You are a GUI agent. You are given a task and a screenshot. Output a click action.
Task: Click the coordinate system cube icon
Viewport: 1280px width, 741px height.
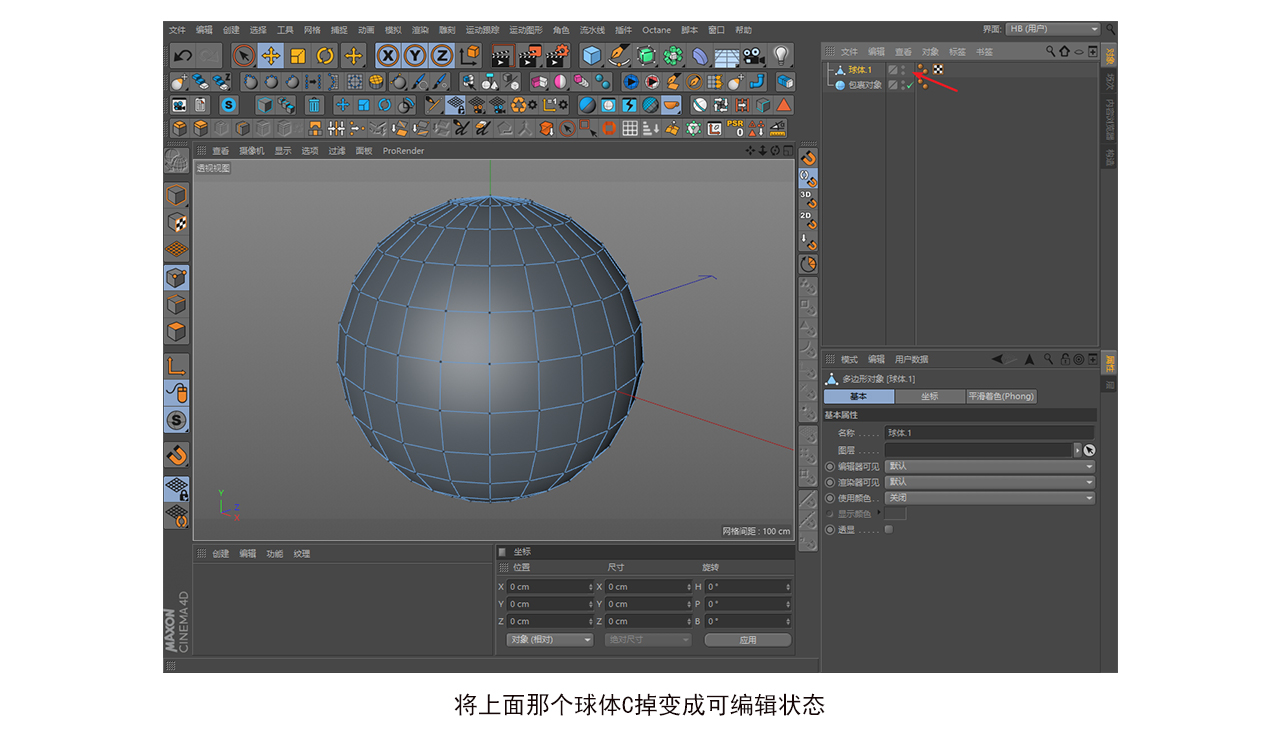470,56
